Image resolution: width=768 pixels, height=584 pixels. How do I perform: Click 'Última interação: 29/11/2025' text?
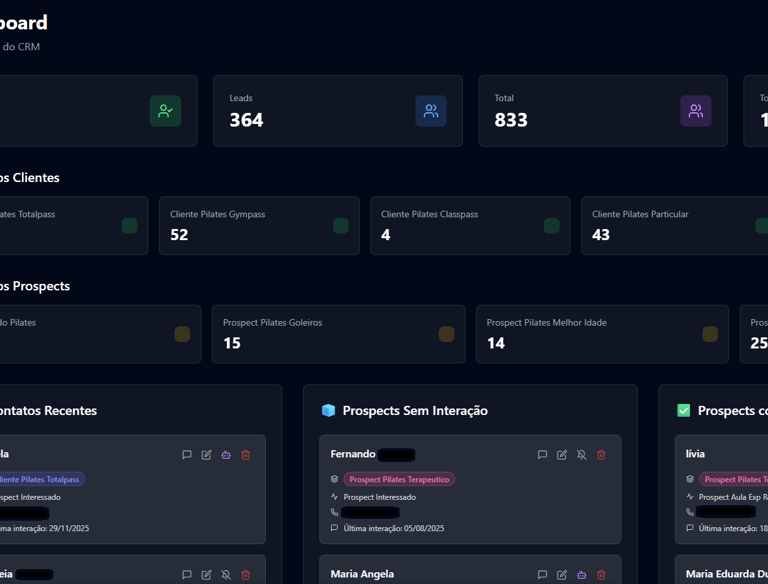coord(45,528)
